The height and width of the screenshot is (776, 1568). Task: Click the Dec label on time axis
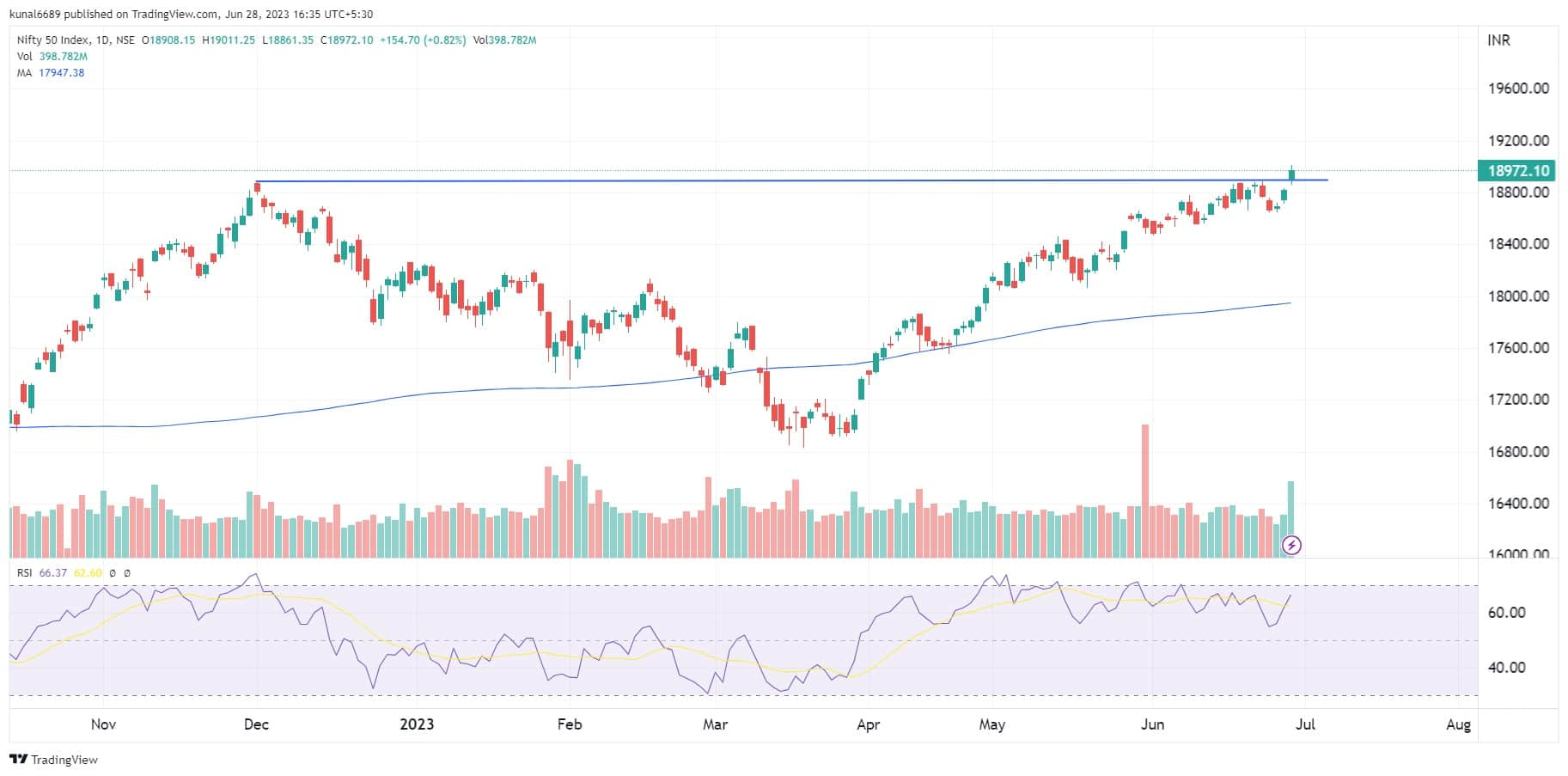click(256, 724)
